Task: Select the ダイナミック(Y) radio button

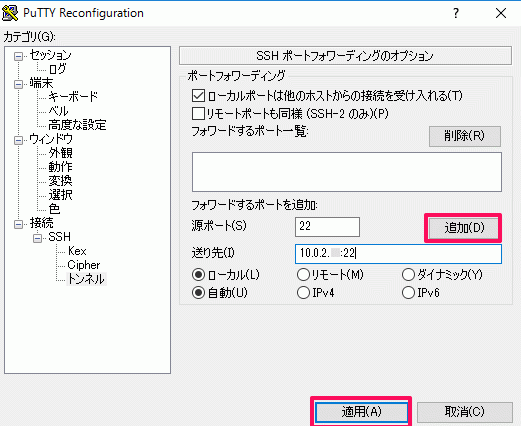Action: click(x=408, y=275)
